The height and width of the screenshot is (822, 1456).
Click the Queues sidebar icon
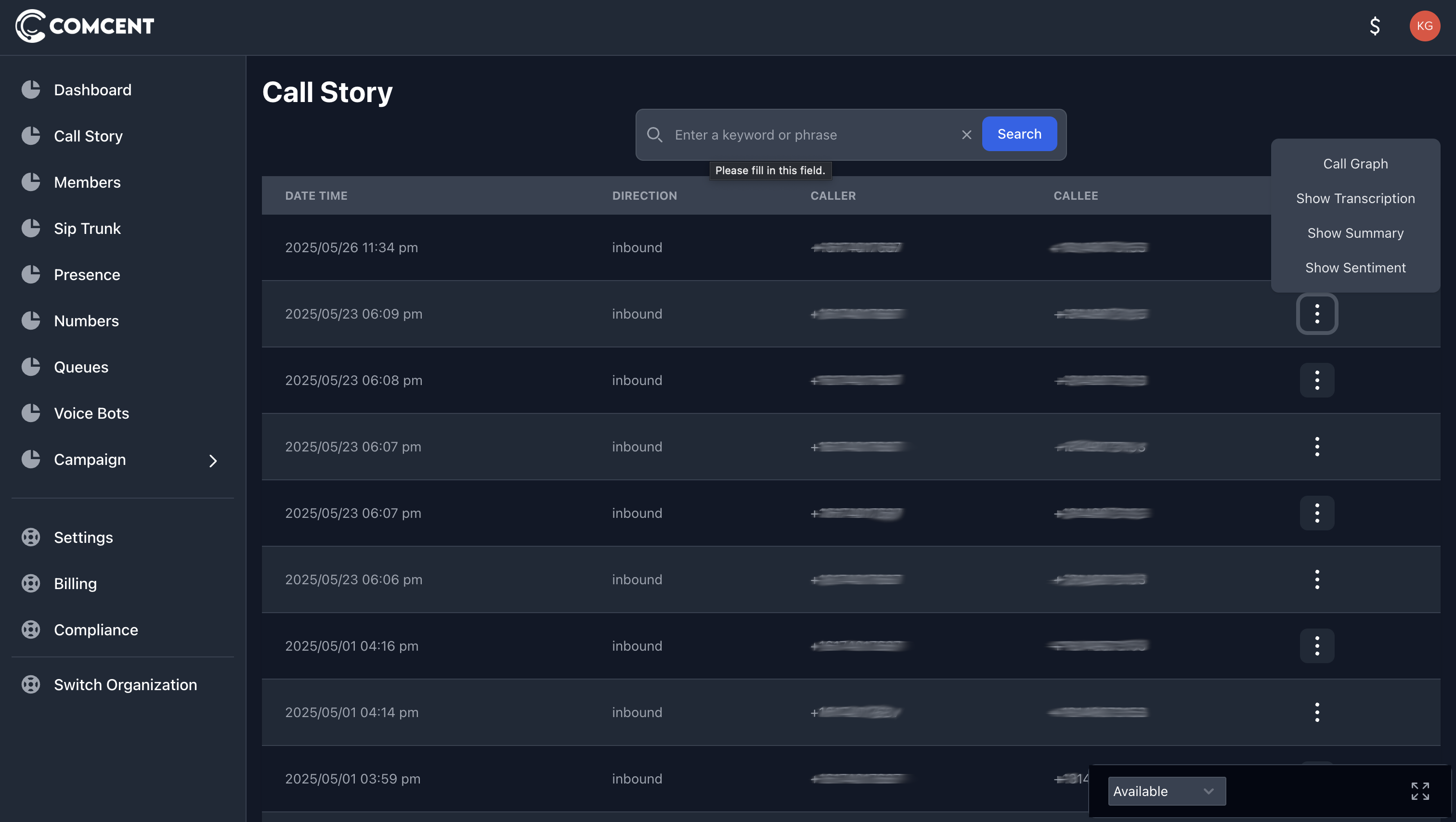[x=31, y=367]
